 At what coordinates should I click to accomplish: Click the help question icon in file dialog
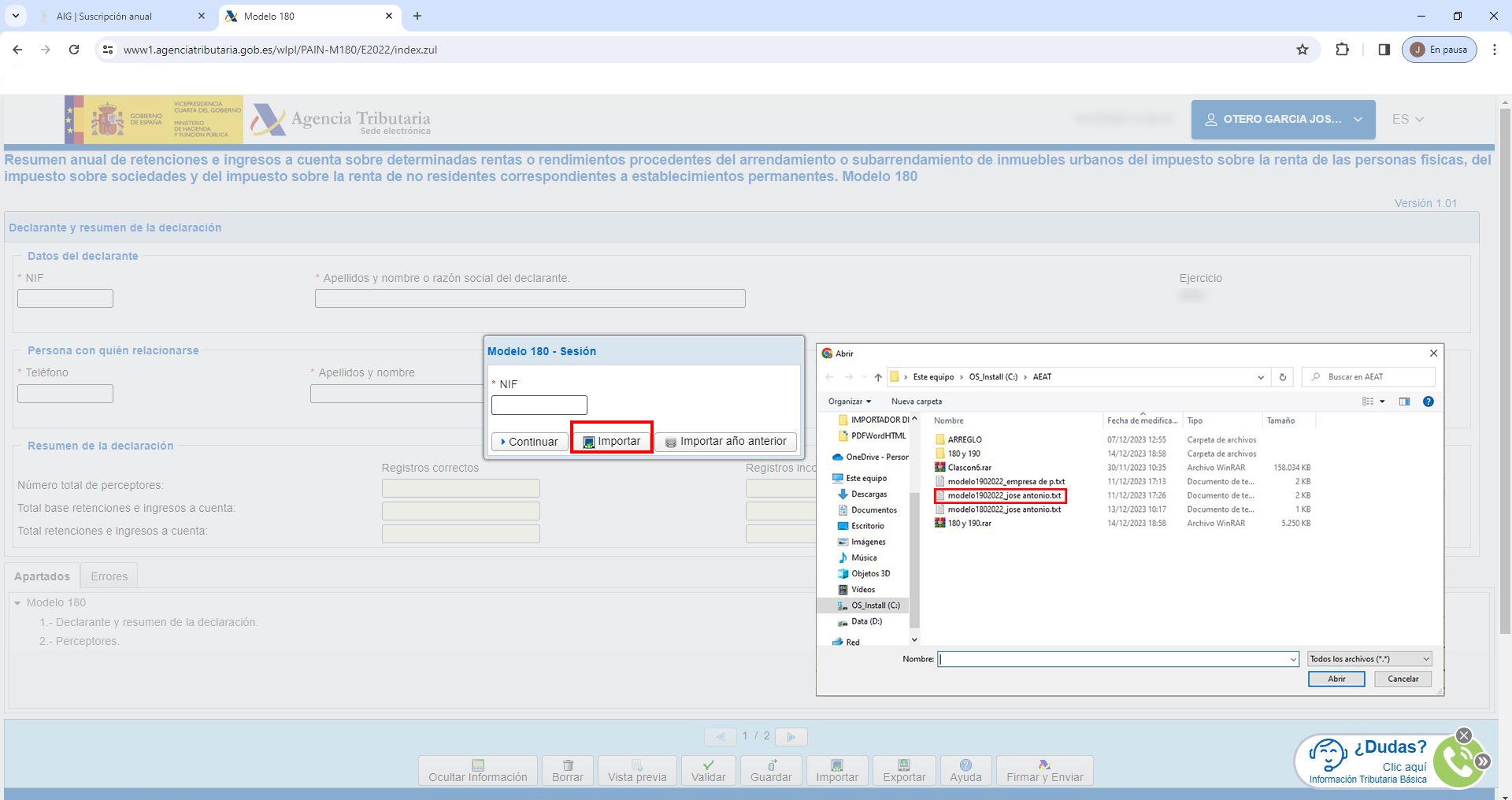(x=1428, y=402)
